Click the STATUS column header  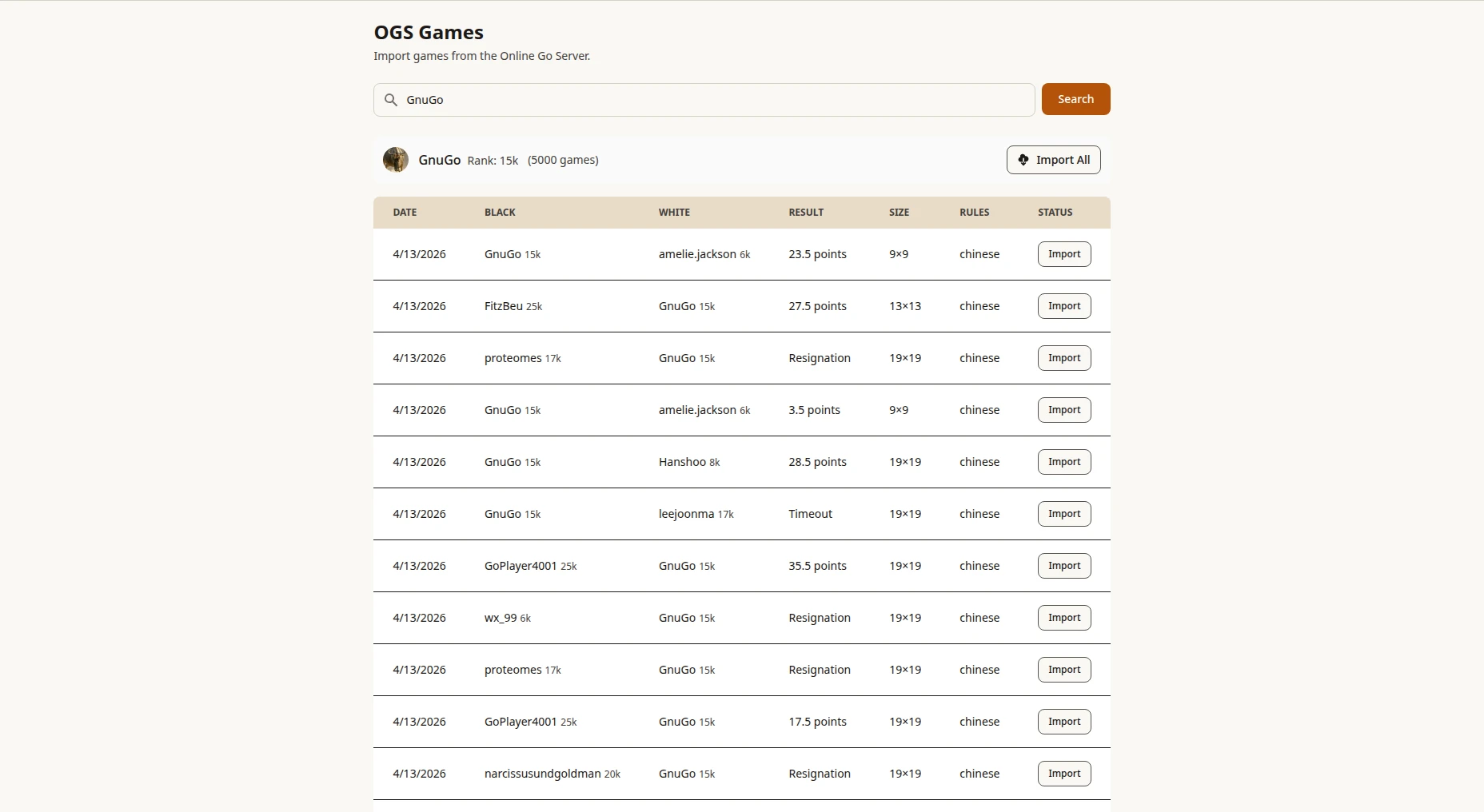1055,213
